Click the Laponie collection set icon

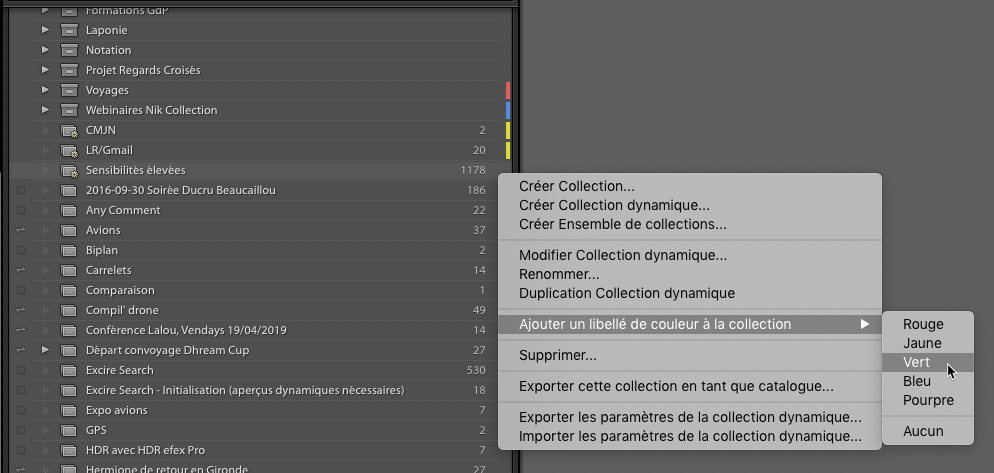[x=68, y=30]
